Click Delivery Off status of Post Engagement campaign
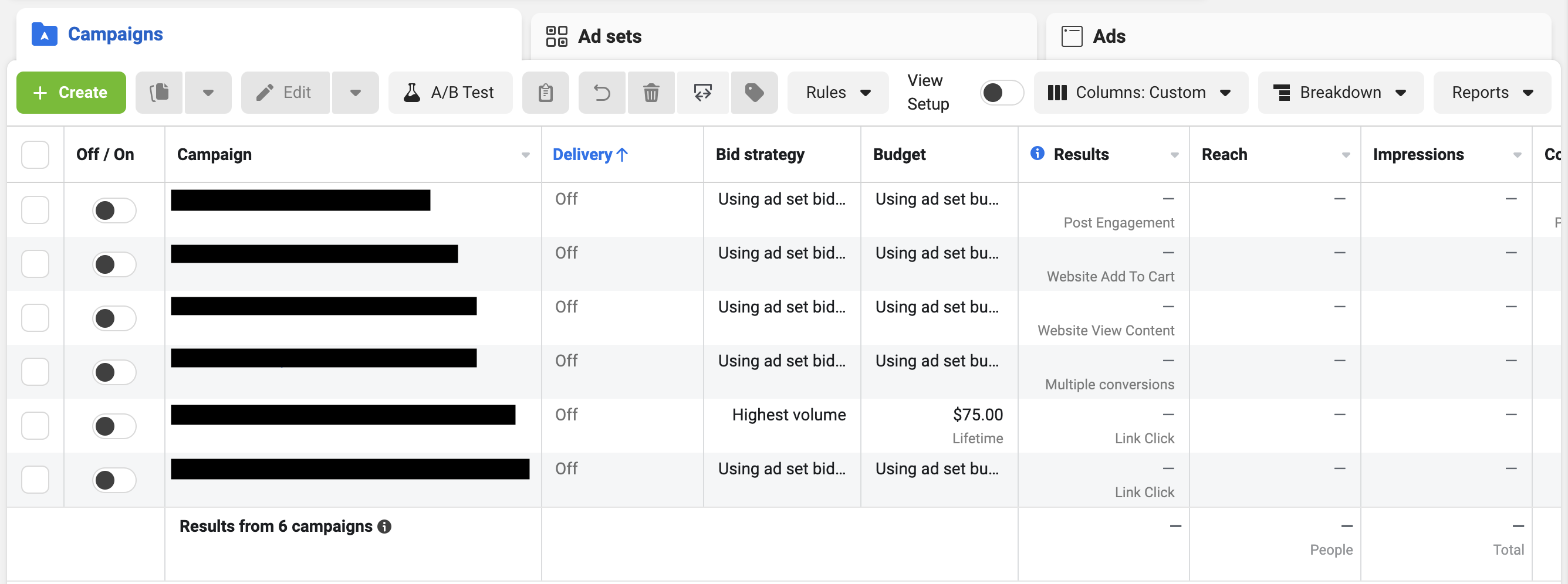This screenshot has width=1568, height=584. coord(566,199)
